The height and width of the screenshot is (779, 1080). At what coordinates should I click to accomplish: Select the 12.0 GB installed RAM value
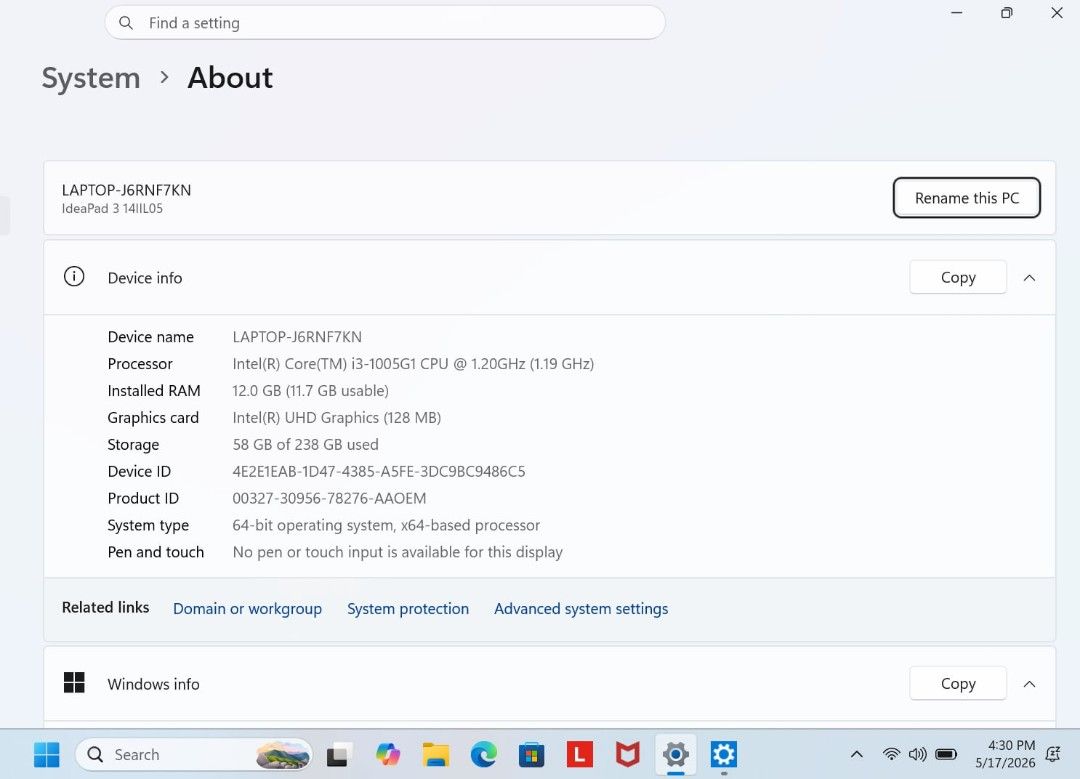point(311,391)
